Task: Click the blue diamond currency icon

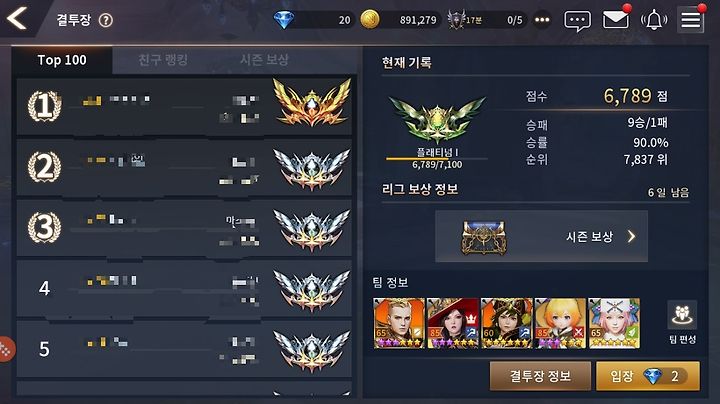Action: [x=284, y=20]
